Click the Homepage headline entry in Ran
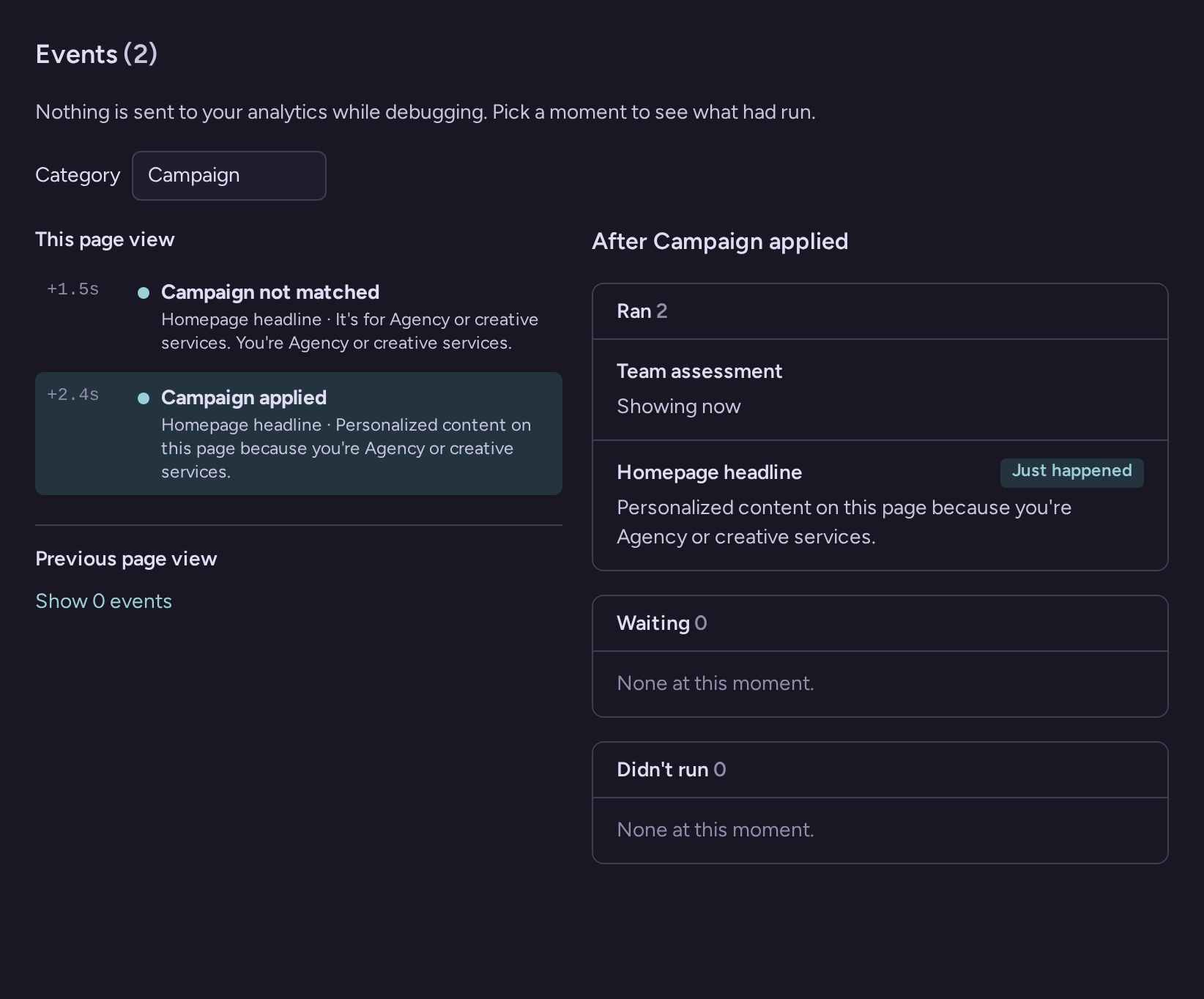The height and width of the screenshot is (999, 1204). (880, 505)
